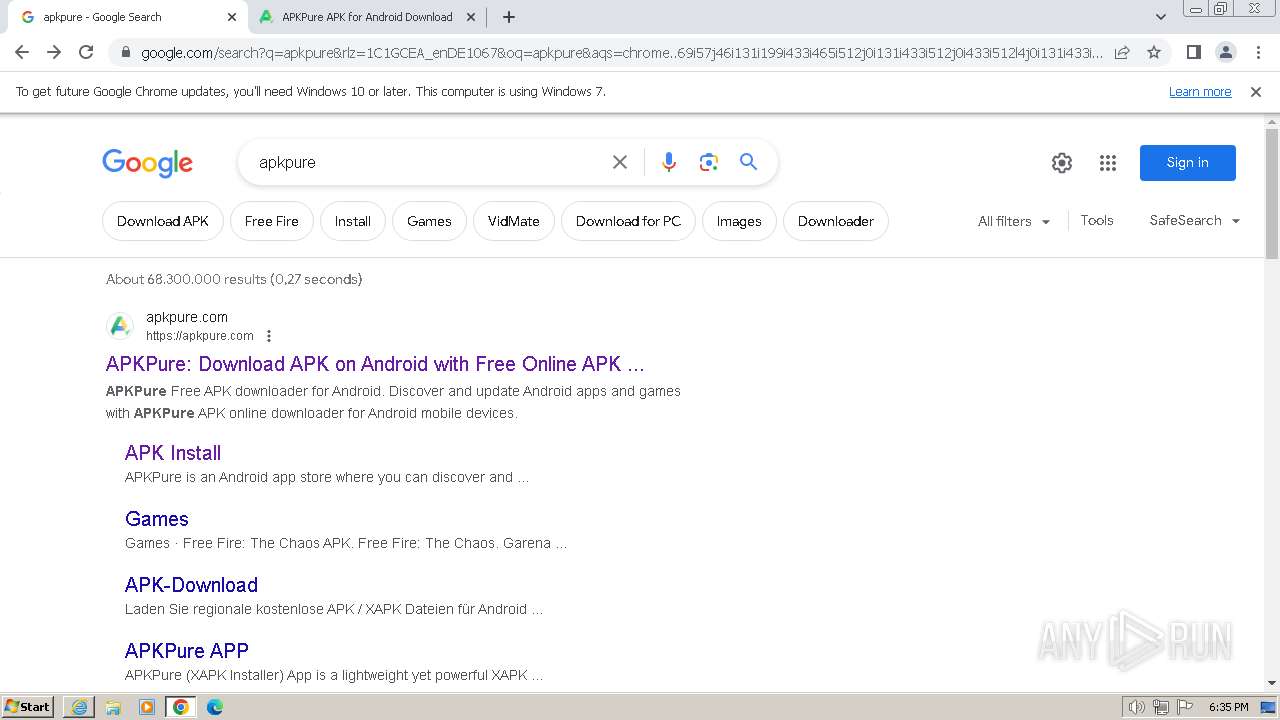The width and height of the screenshot is (1280, 720).
Task: Bookmark this page with the star
Action: (1154, 52)
